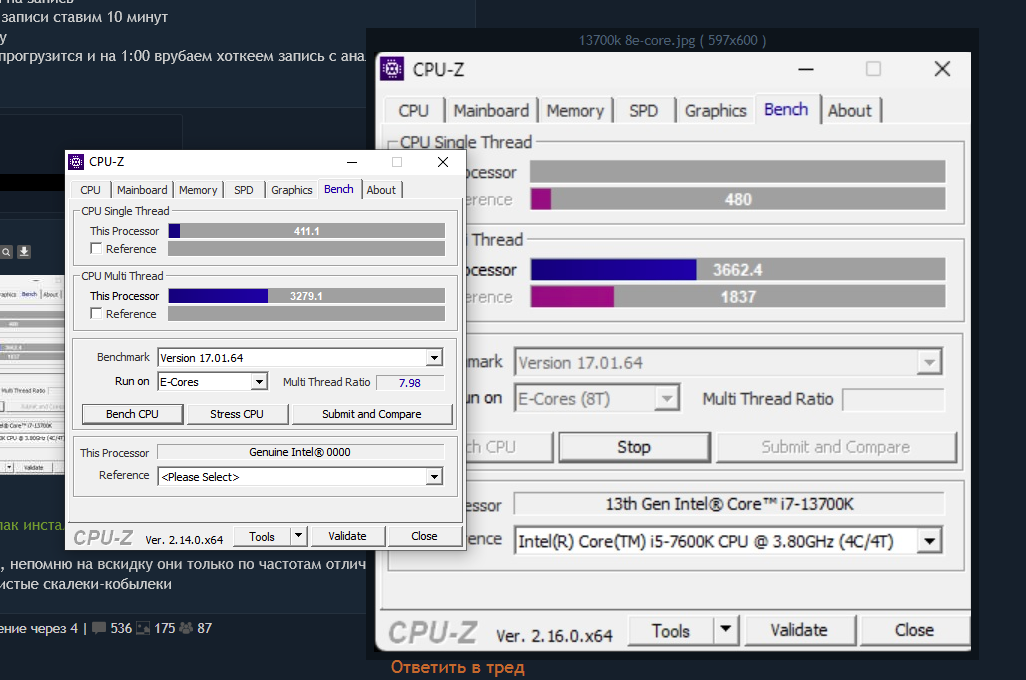Click the 'Ответить в тред' link
Screen dimensions: 1026x680
pos(457,667)
